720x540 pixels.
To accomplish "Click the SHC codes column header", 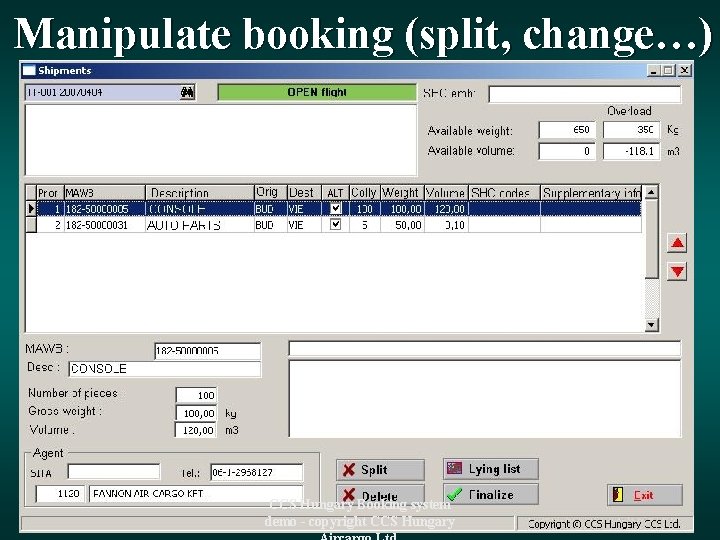I will [x=504, y=192].
